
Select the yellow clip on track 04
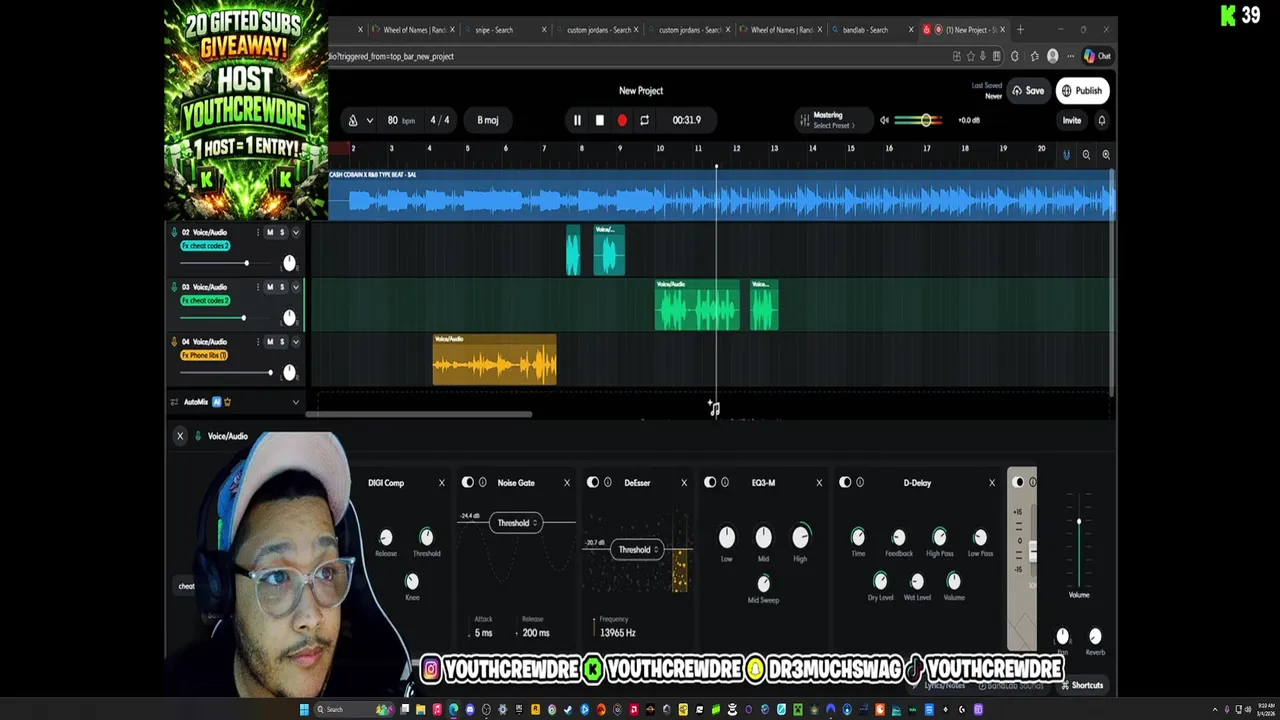(x=494, y=359)
